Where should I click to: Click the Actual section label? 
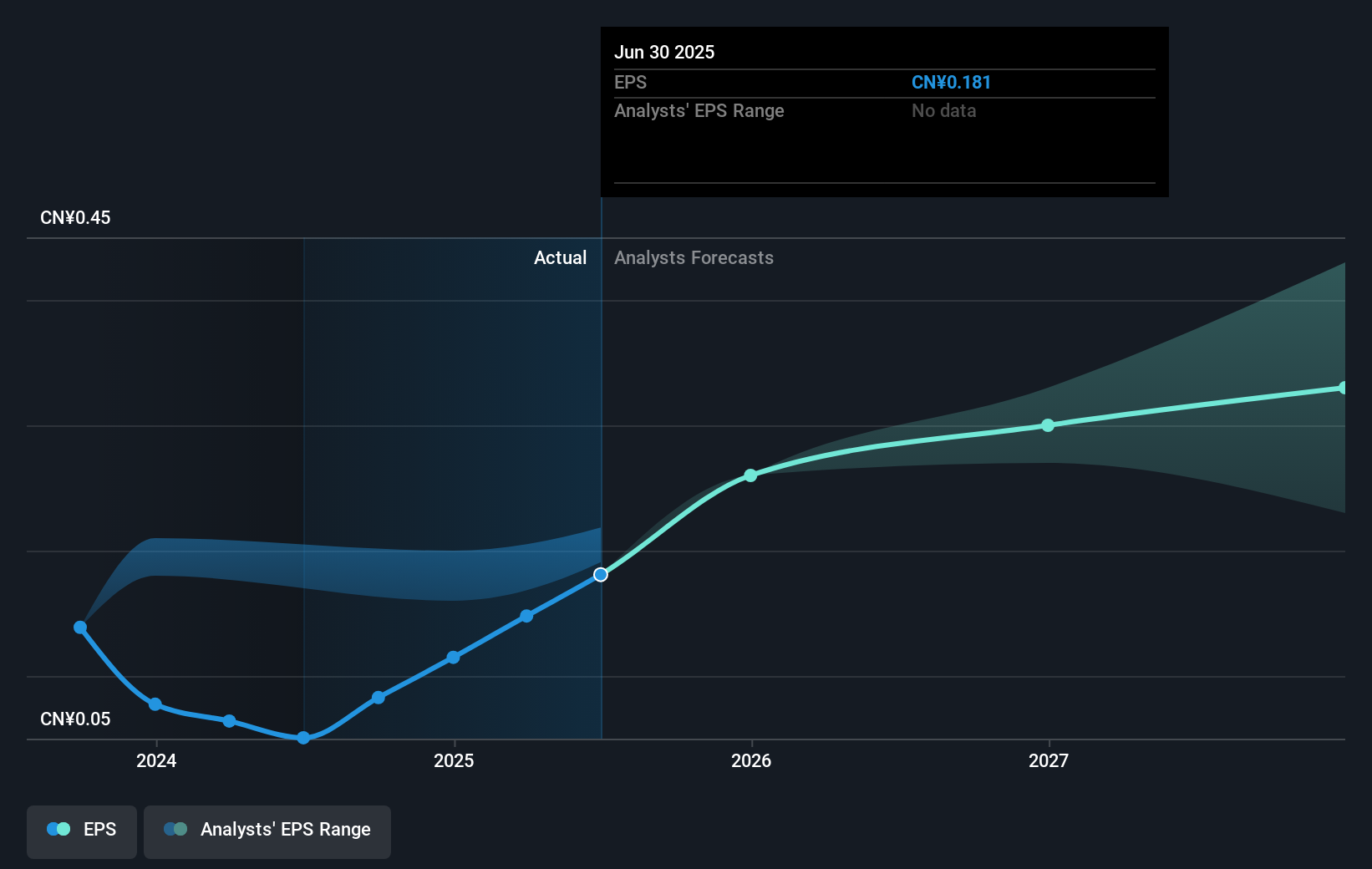(560, 258)
